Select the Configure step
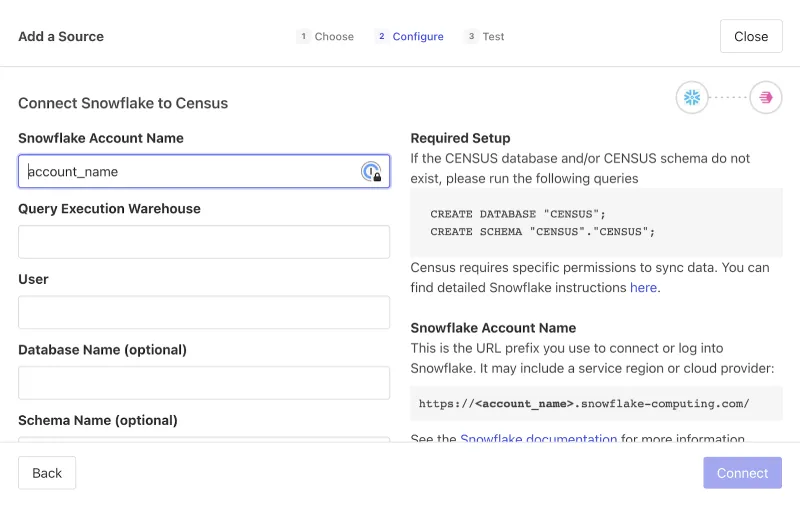This screenshot has height=508, width=800. [x=410, y=37]
